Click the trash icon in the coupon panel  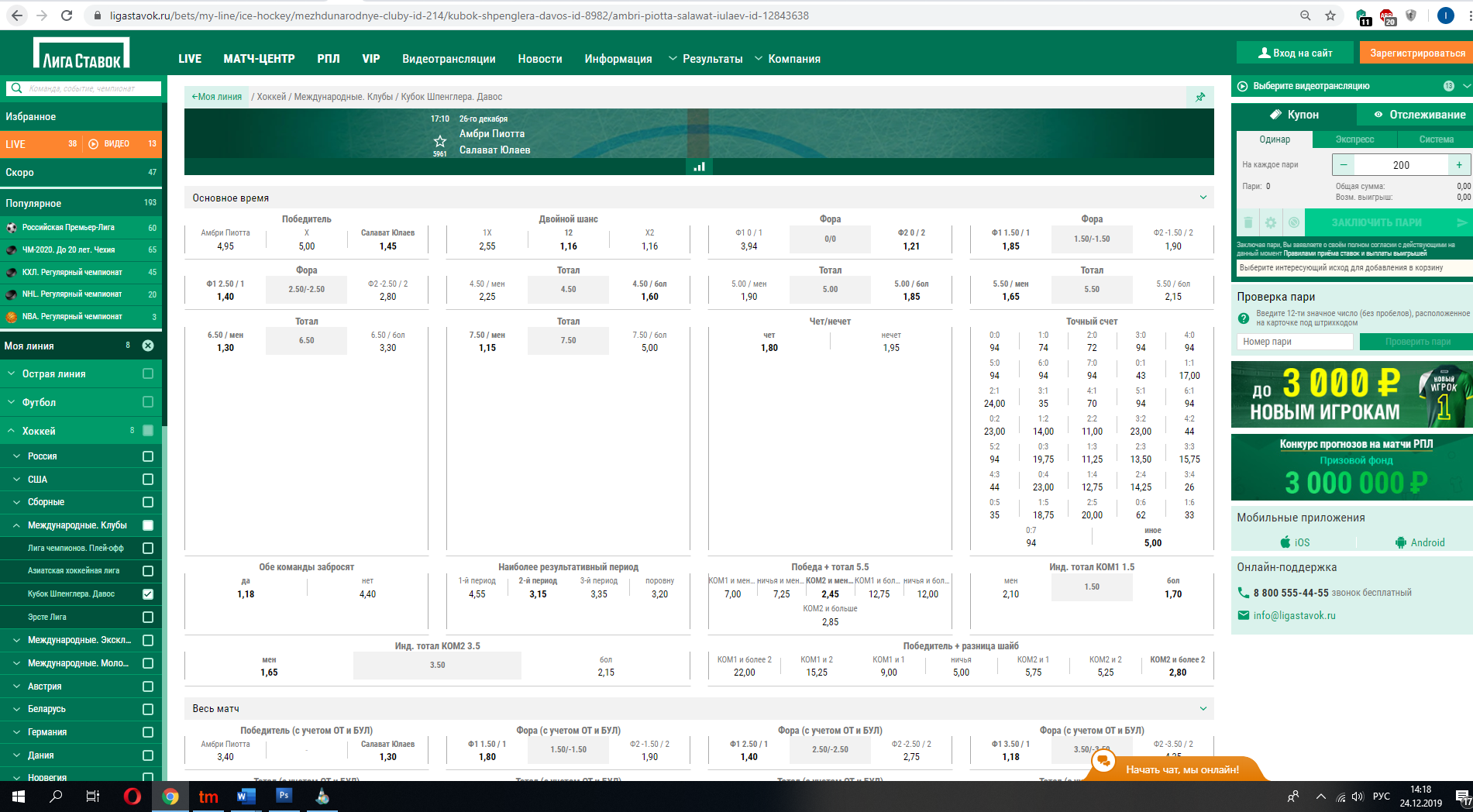pyautogui.click(x=1248, y=223)
